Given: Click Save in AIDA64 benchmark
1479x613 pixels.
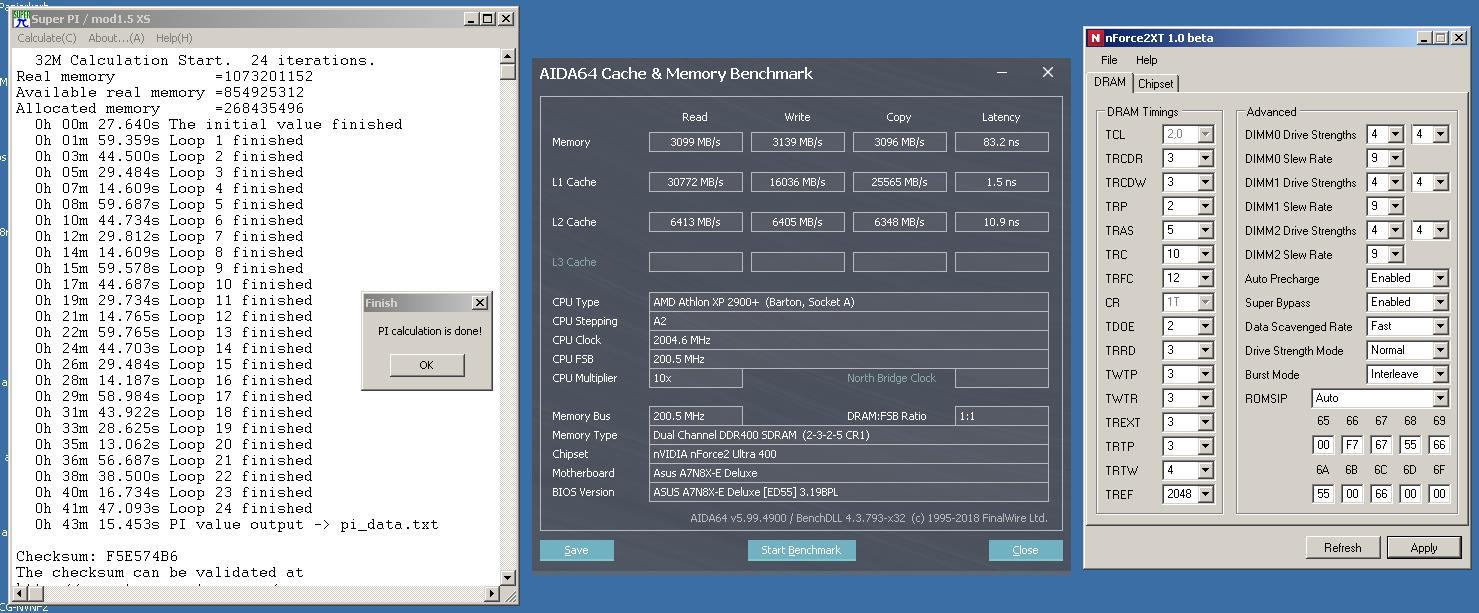Looking at the screenshot, I should [x=577, y=550].
